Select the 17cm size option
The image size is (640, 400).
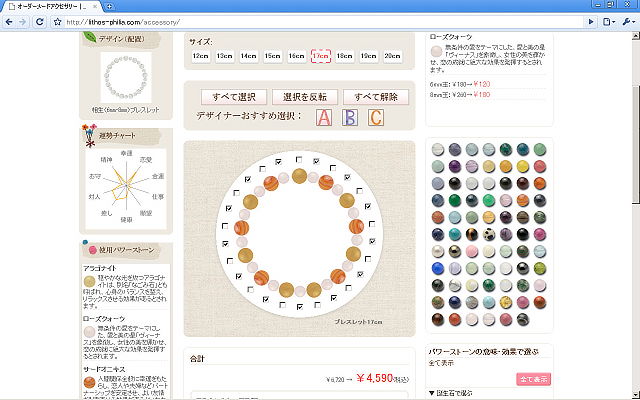(321, 57)
